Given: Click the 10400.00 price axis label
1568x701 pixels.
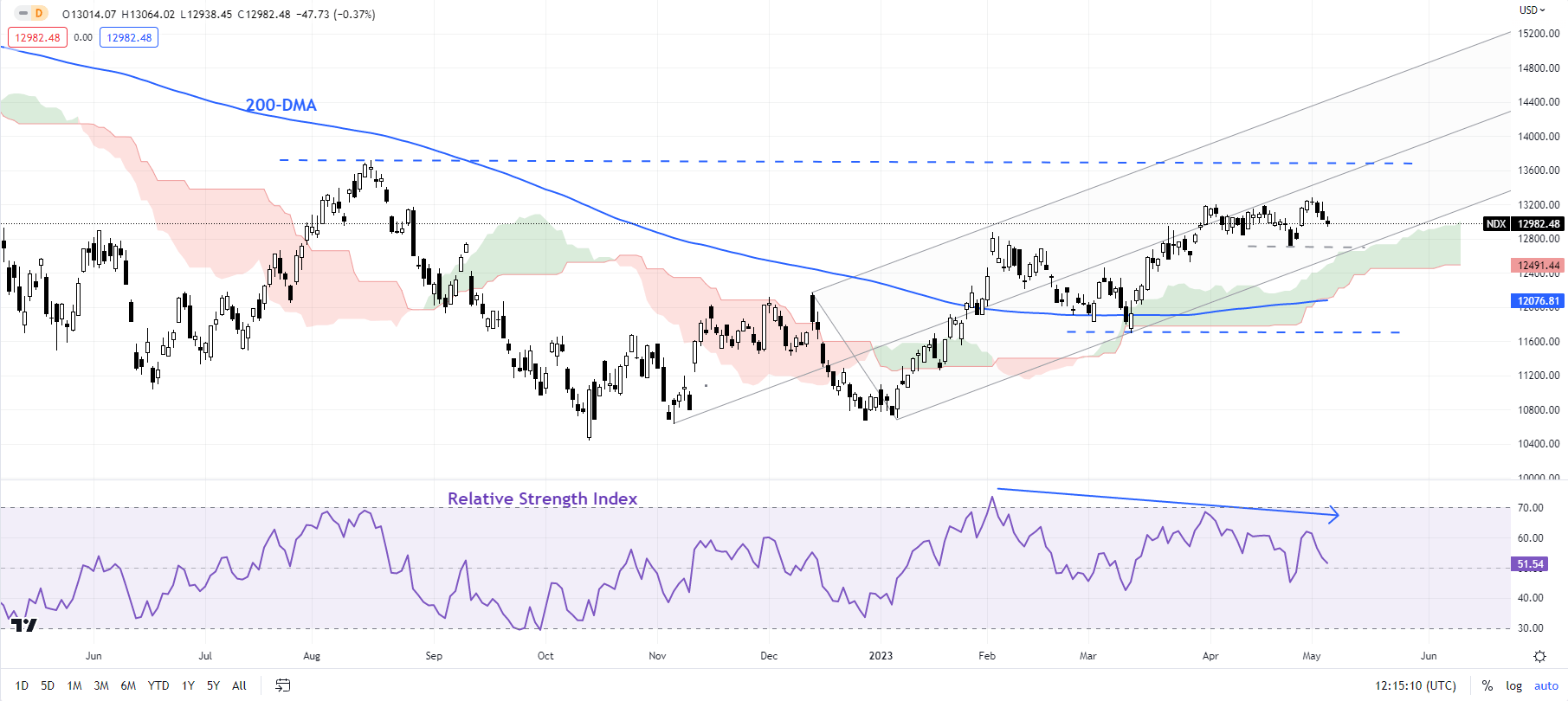Looking at the screenshot, I should click(1539, 444).
